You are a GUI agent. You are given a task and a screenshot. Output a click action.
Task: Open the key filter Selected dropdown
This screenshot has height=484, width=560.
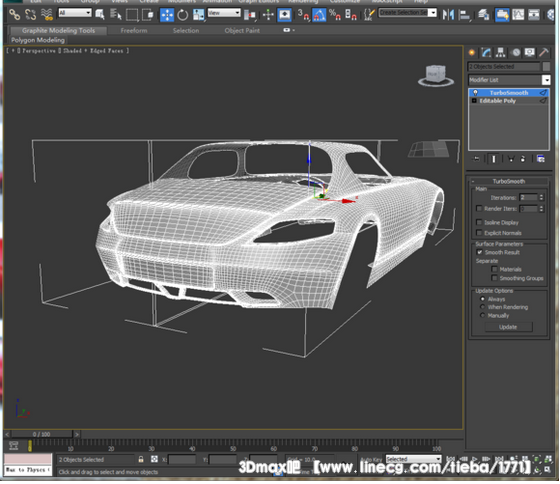[413, 459]
